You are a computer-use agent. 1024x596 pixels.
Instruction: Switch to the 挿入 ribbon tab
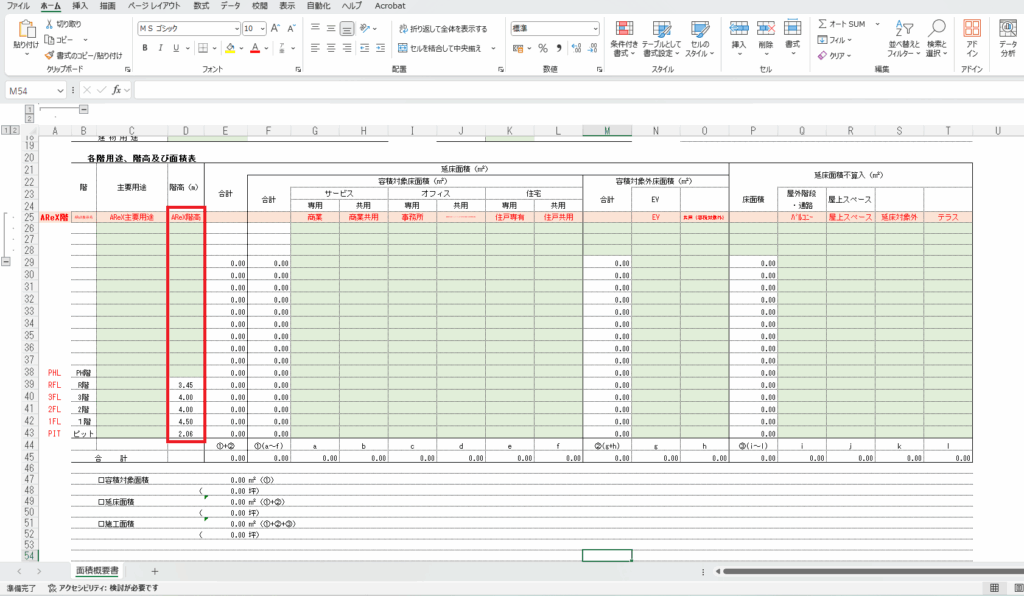pyautogui.click(x=80, y=6)
